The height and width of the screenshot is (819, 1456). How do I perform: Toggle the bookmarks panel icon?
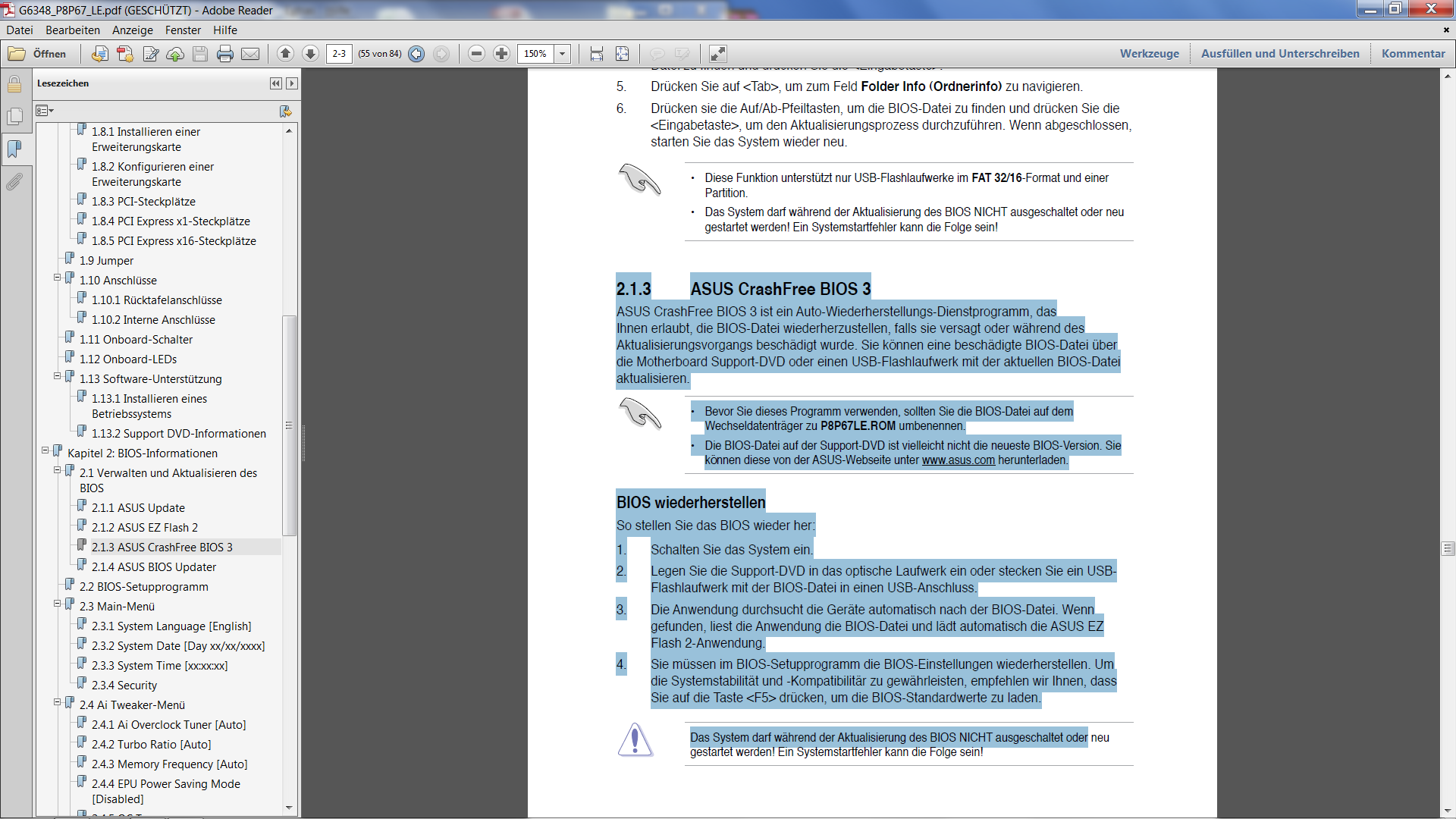coord(14,149)
